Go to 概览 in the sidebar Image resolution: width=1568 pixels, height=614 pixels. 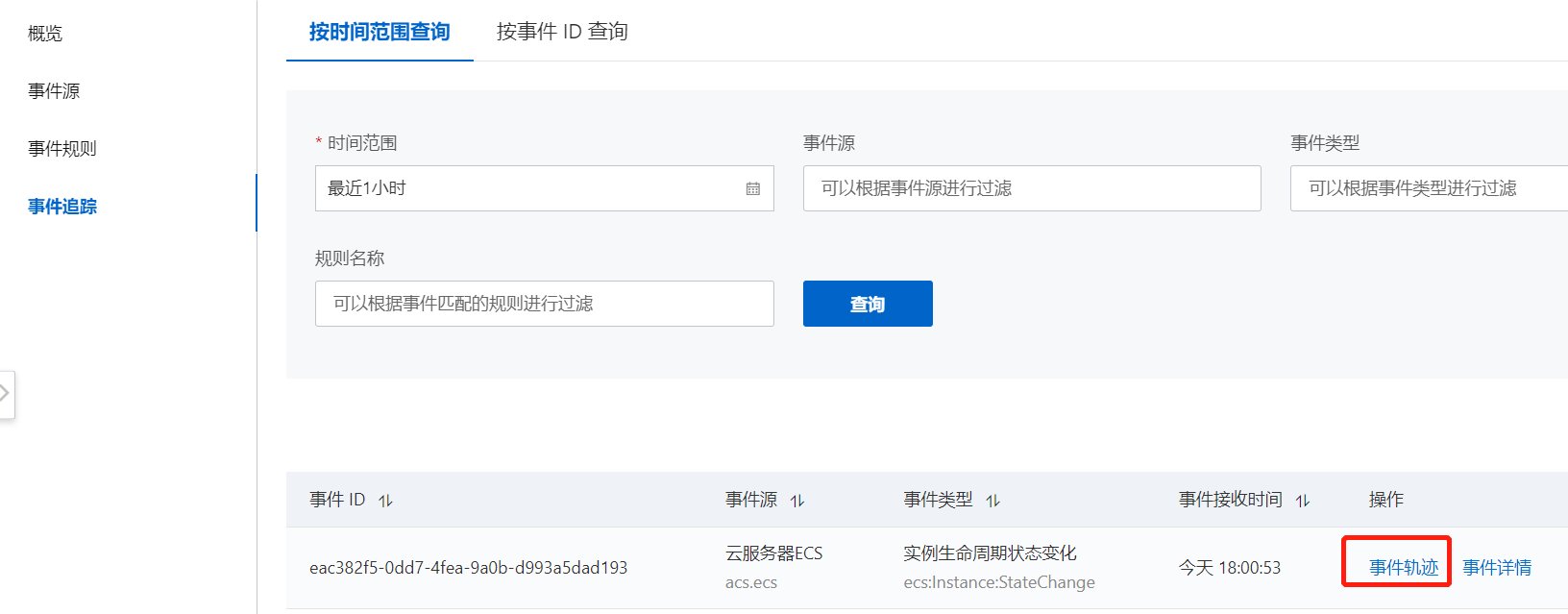coord(45,34)
